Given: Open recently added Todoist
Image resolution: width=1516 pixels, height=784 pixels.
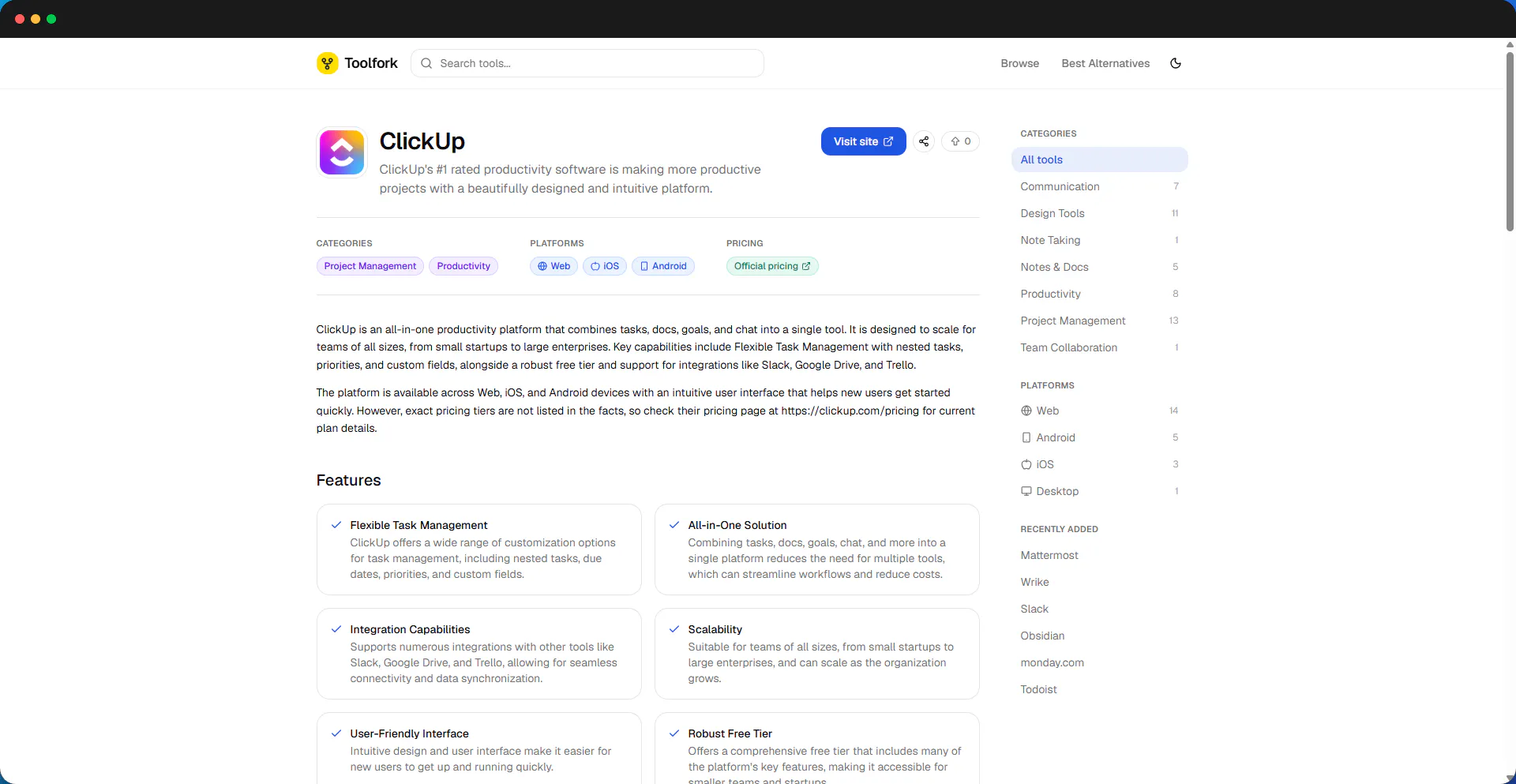Looking at the screenshot, I should (x=1038, y=689).
